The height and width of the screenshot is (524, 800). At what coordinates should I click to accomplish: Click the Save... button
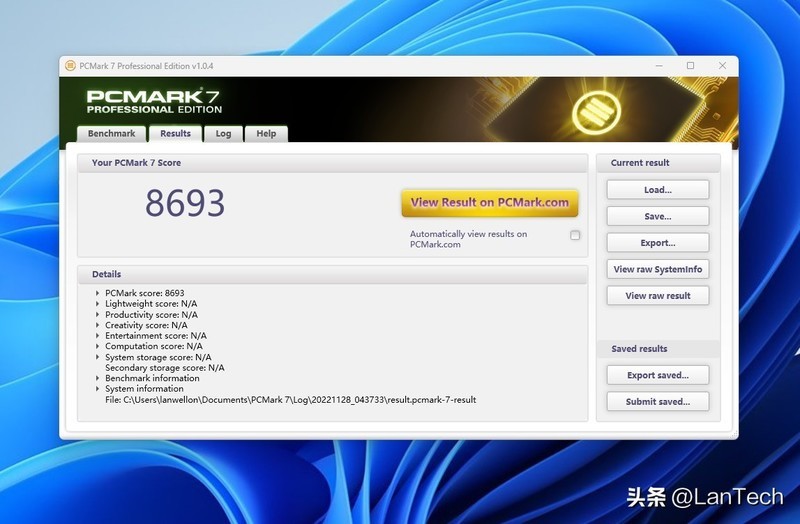point(658,216)
